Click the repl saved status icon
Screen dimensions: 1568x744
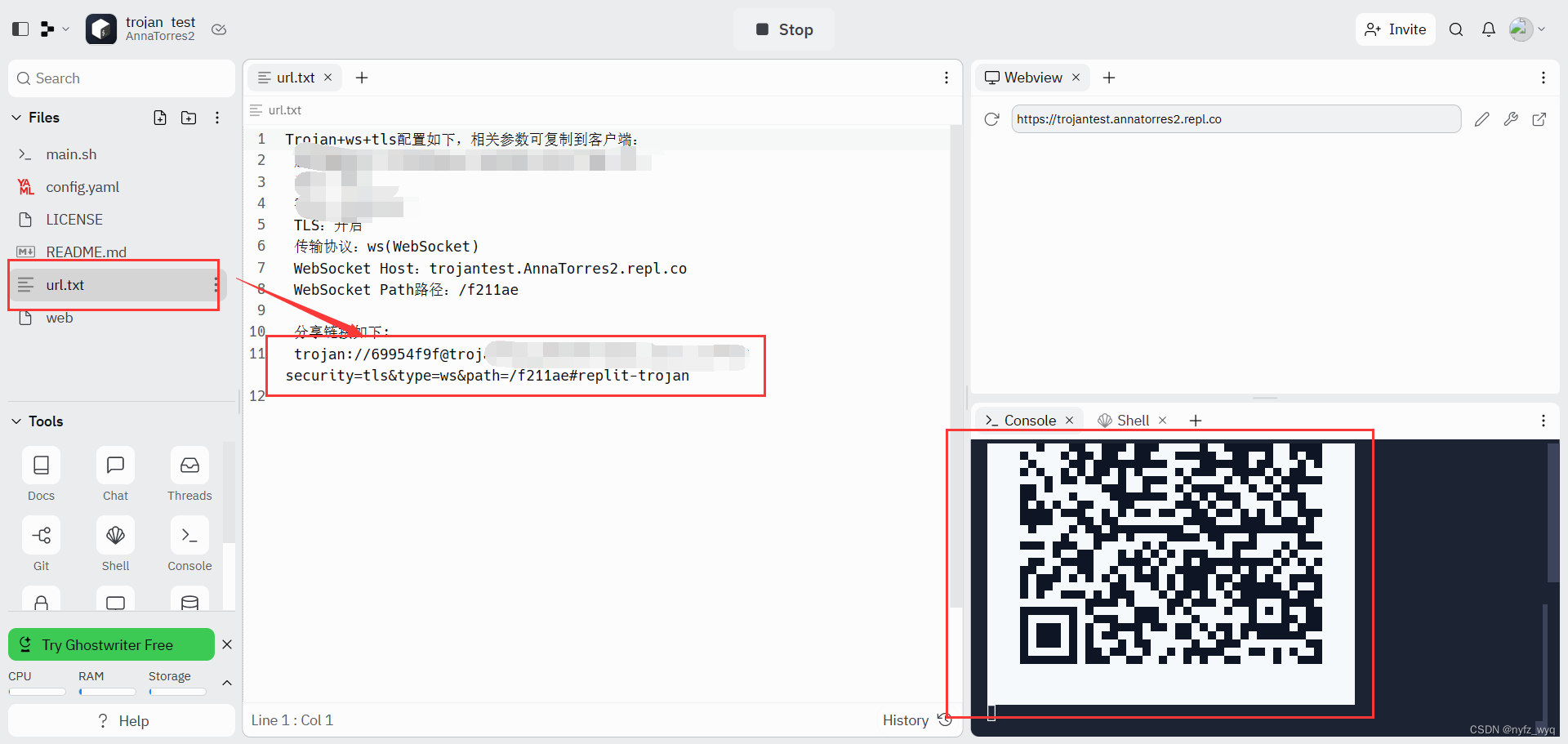coord(219,29)
